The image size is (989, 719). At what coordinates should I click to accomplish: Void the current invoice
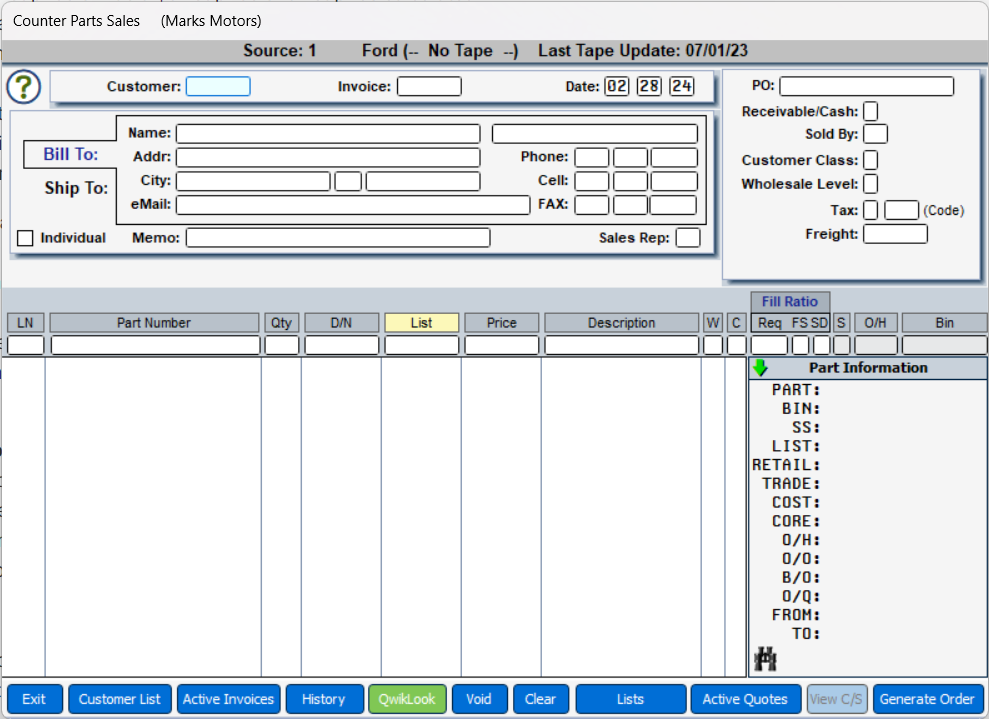pos(479,699)
